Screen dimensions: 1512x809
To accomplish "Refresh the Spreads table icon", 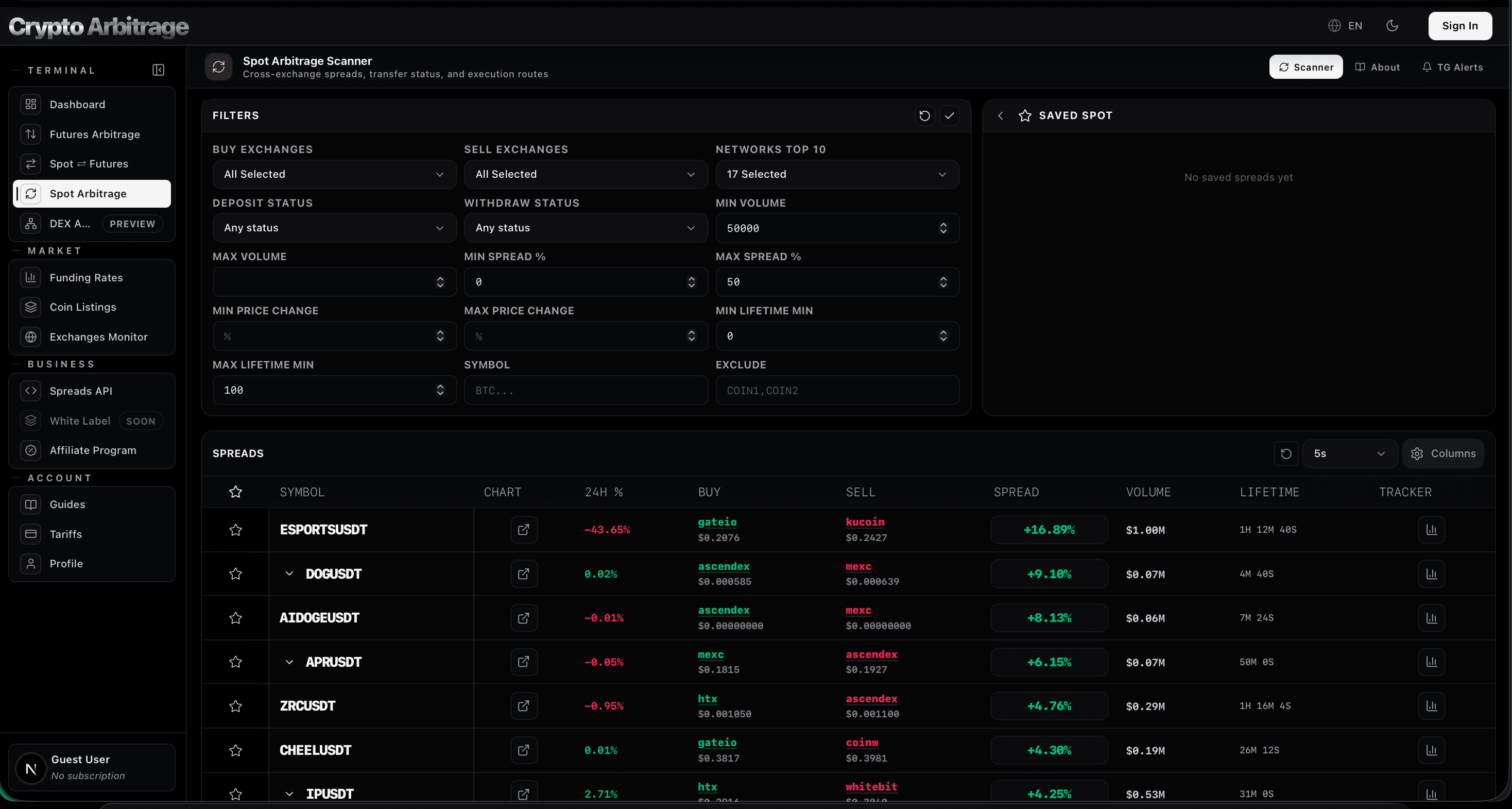I will coord(1286,453).
